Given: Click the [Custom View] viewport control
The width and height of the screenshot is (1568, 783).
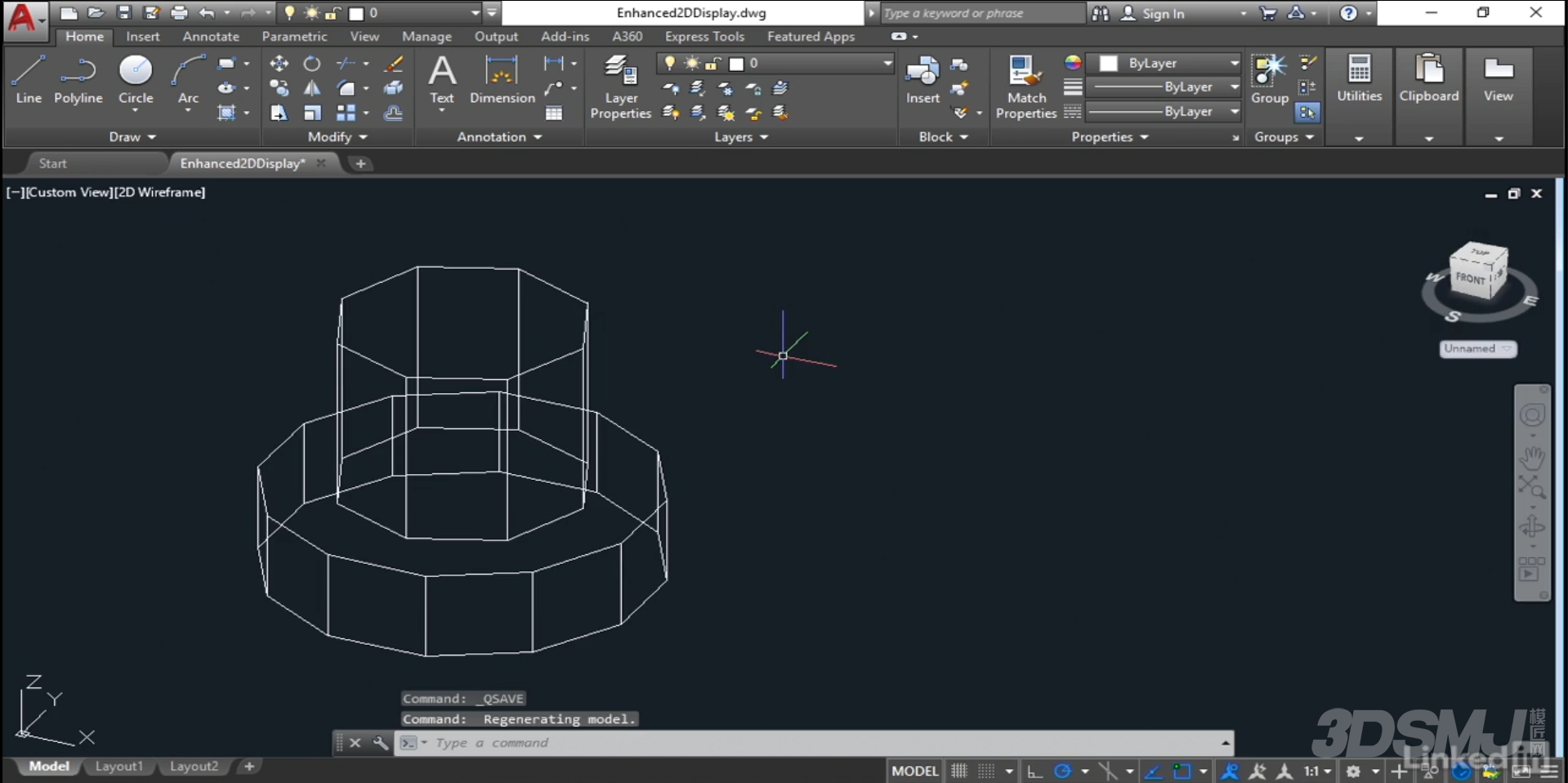Looking at the screenshot, I should 69,192.
